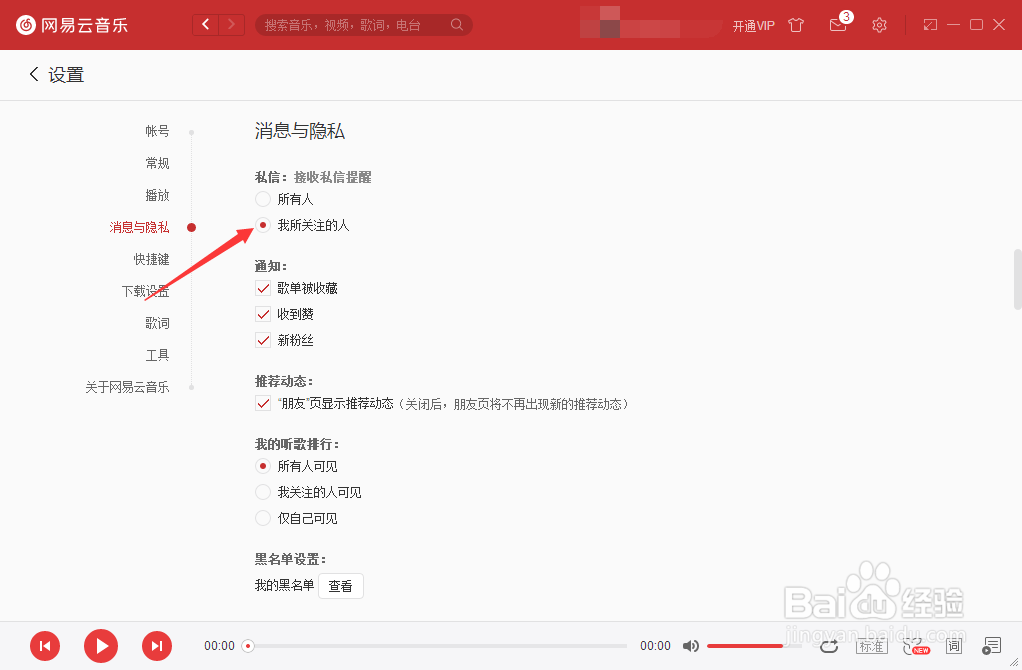Open 消息与隐私 settings section

(139, 227)
